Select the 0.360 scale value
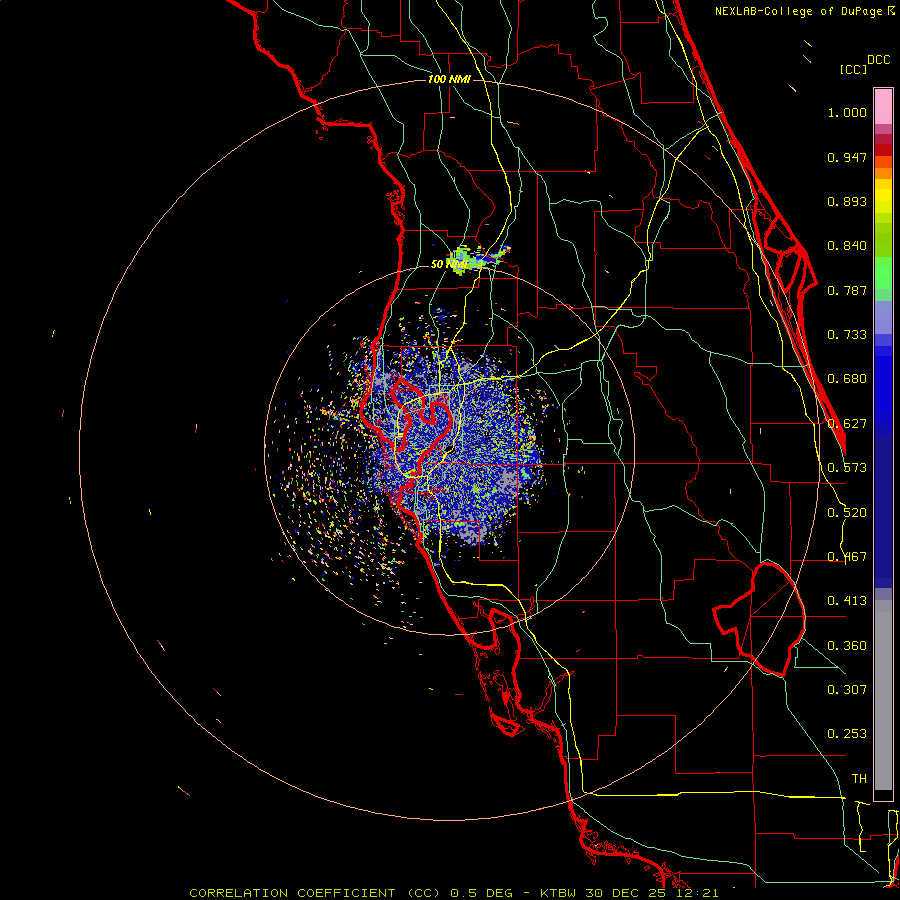 pos(847,646)
